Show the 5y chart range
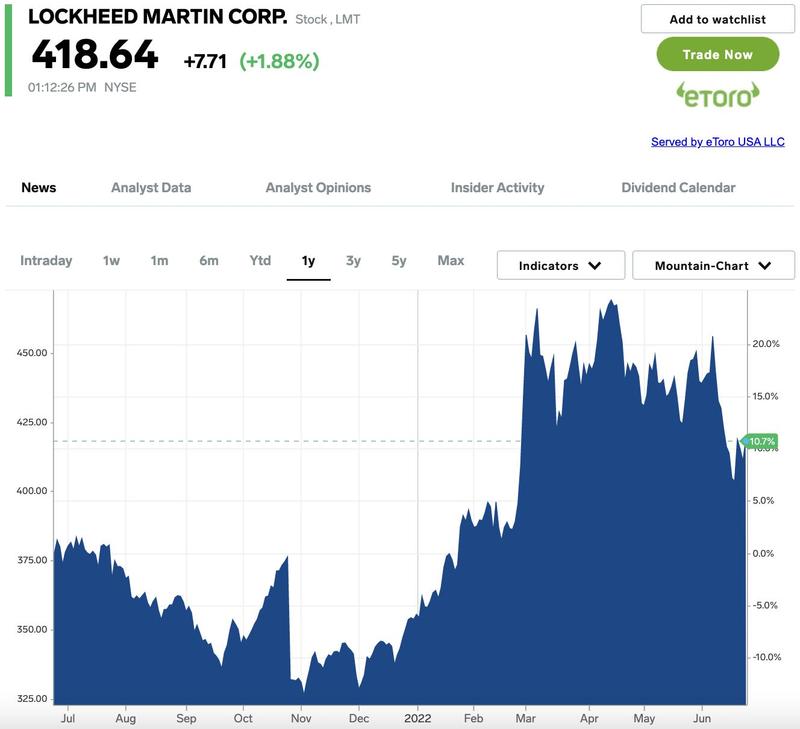The height and width of the screenshot is (729, 800). 399,261
